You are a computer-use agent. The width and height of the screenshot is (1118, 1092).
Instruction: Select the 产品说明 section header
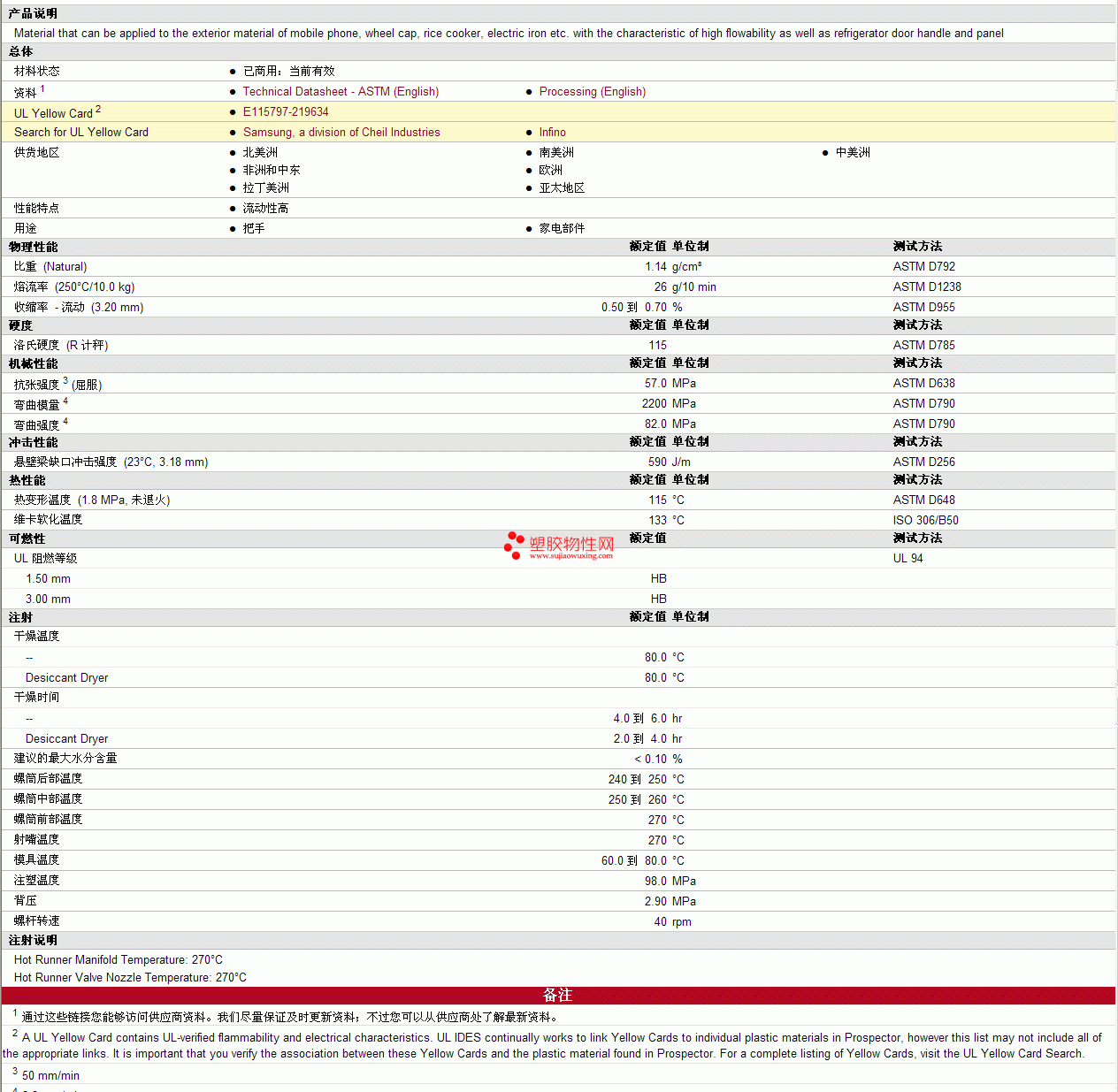pyautogui.click(x=33, y=13)
